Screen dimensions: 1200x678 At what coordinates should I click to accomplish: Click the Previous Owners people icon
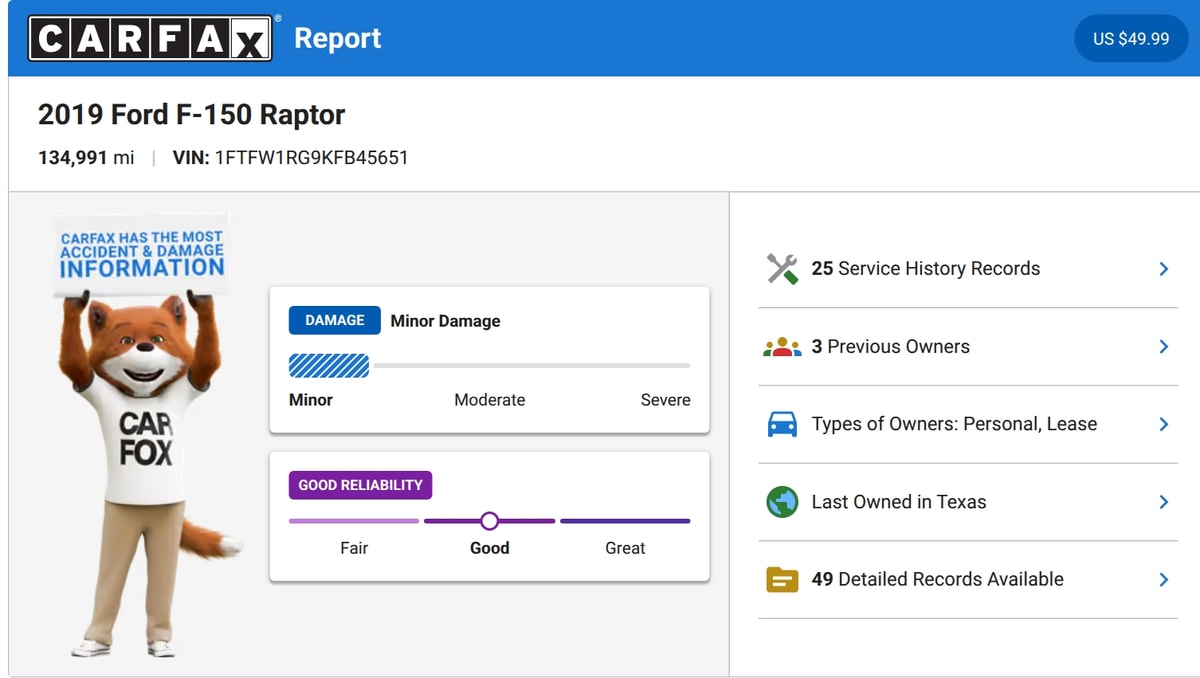782,347
